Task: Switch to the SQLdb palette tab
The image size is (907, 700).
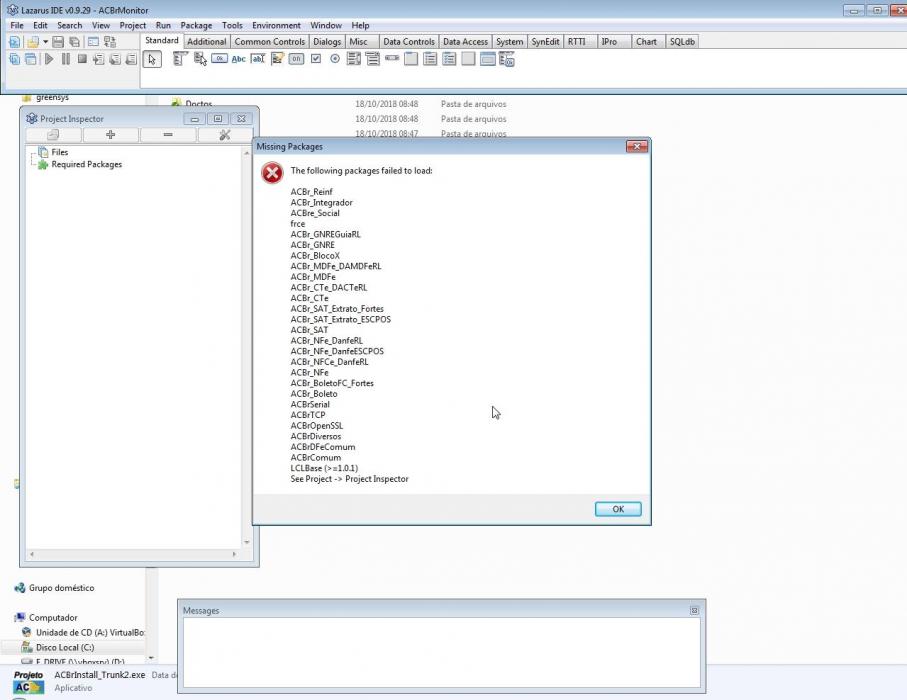Action: click(683, 42)
